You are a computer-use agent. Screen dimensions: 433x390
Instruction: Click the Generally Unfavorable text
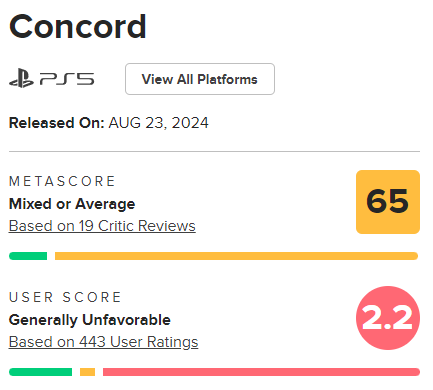(90, 320)
